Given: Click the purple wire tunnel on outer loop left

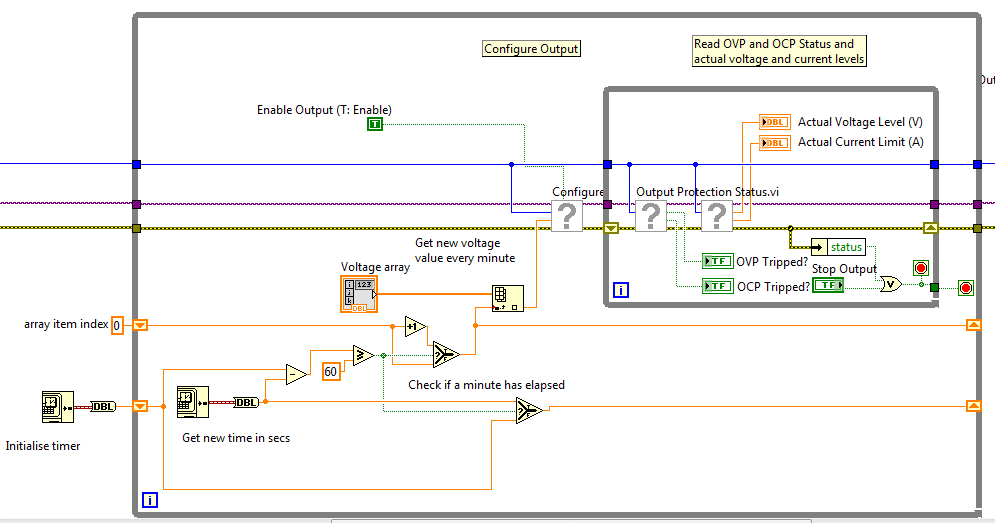Looking at the screenshot, I should pyautogui.click(x=136, y=204).
